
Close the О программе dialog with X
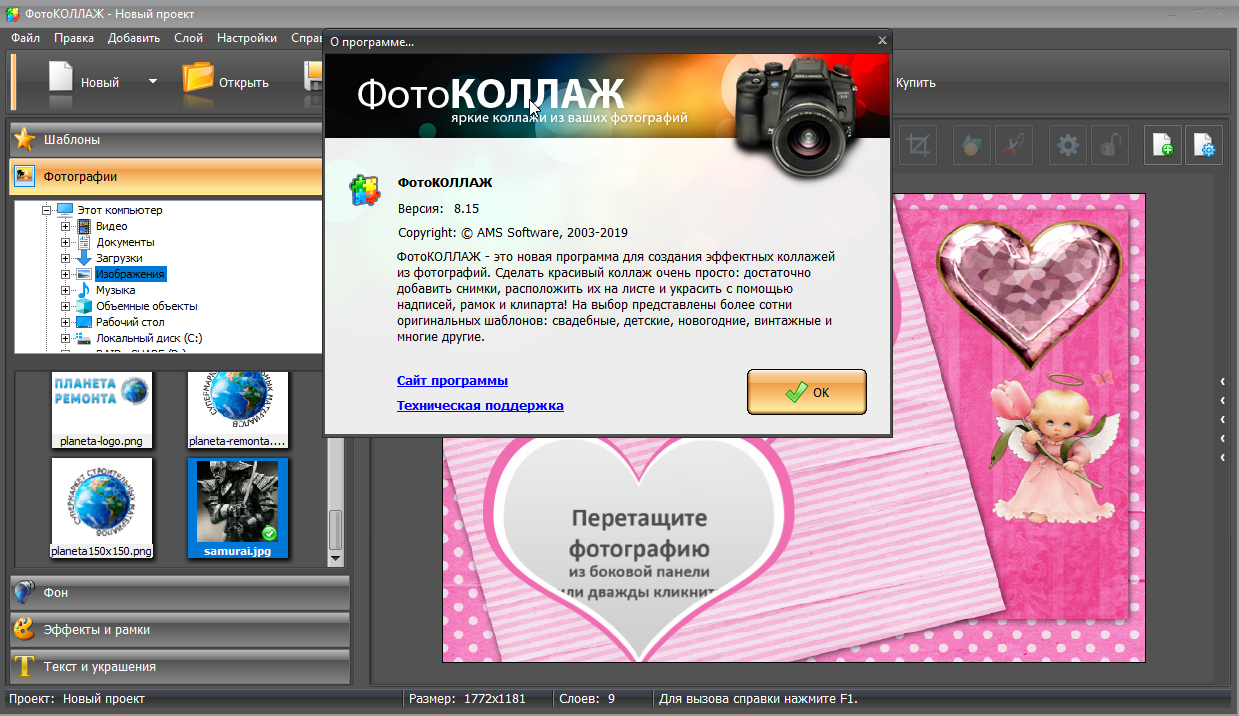(x=881, y=41)
